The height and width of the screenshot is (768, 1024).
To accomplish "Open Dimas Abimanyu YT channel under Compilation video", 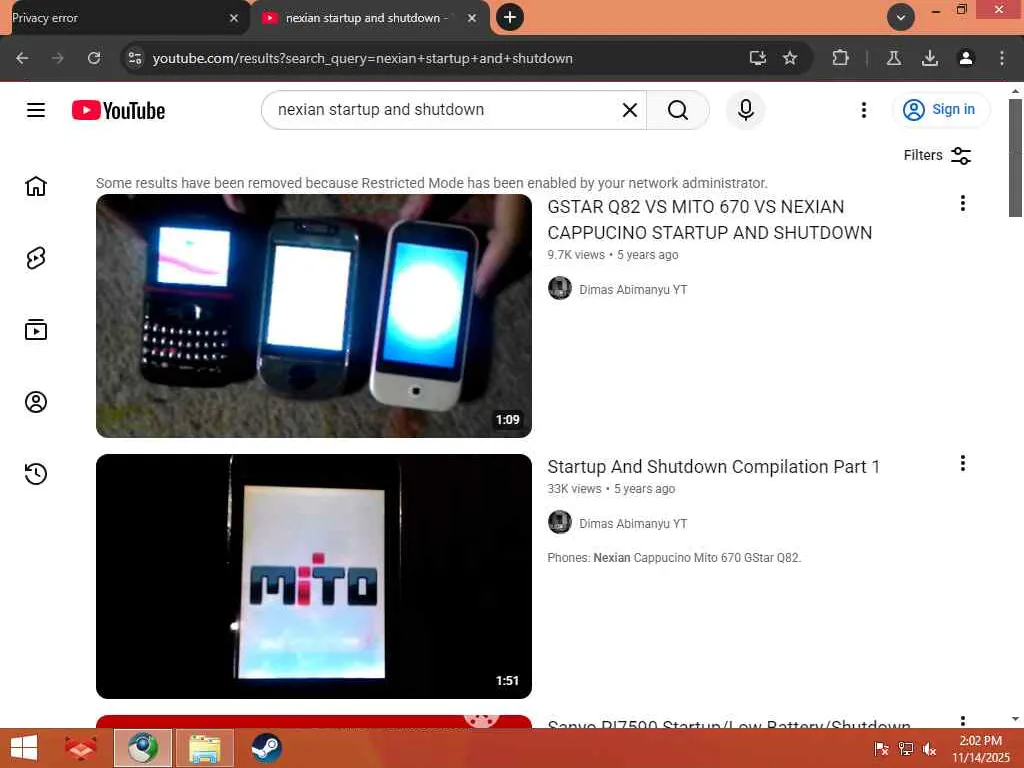I will point(633,523).
